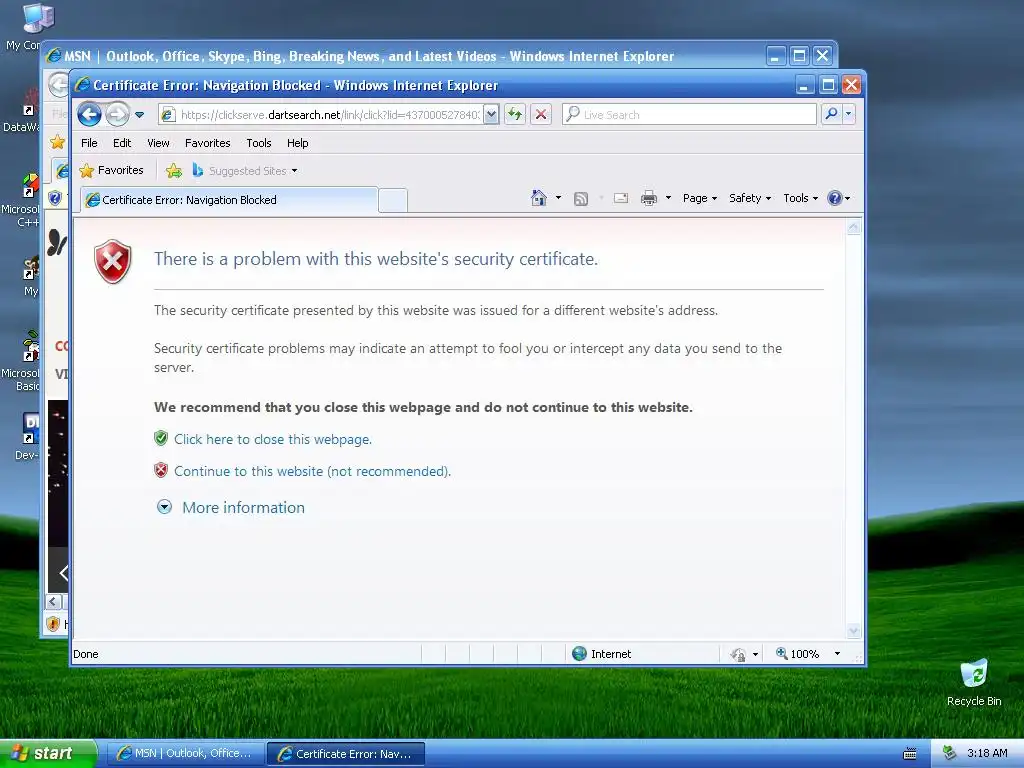Open the Help menu
The width and height of the screenshot is (1024, 768).
pos(298,143)
